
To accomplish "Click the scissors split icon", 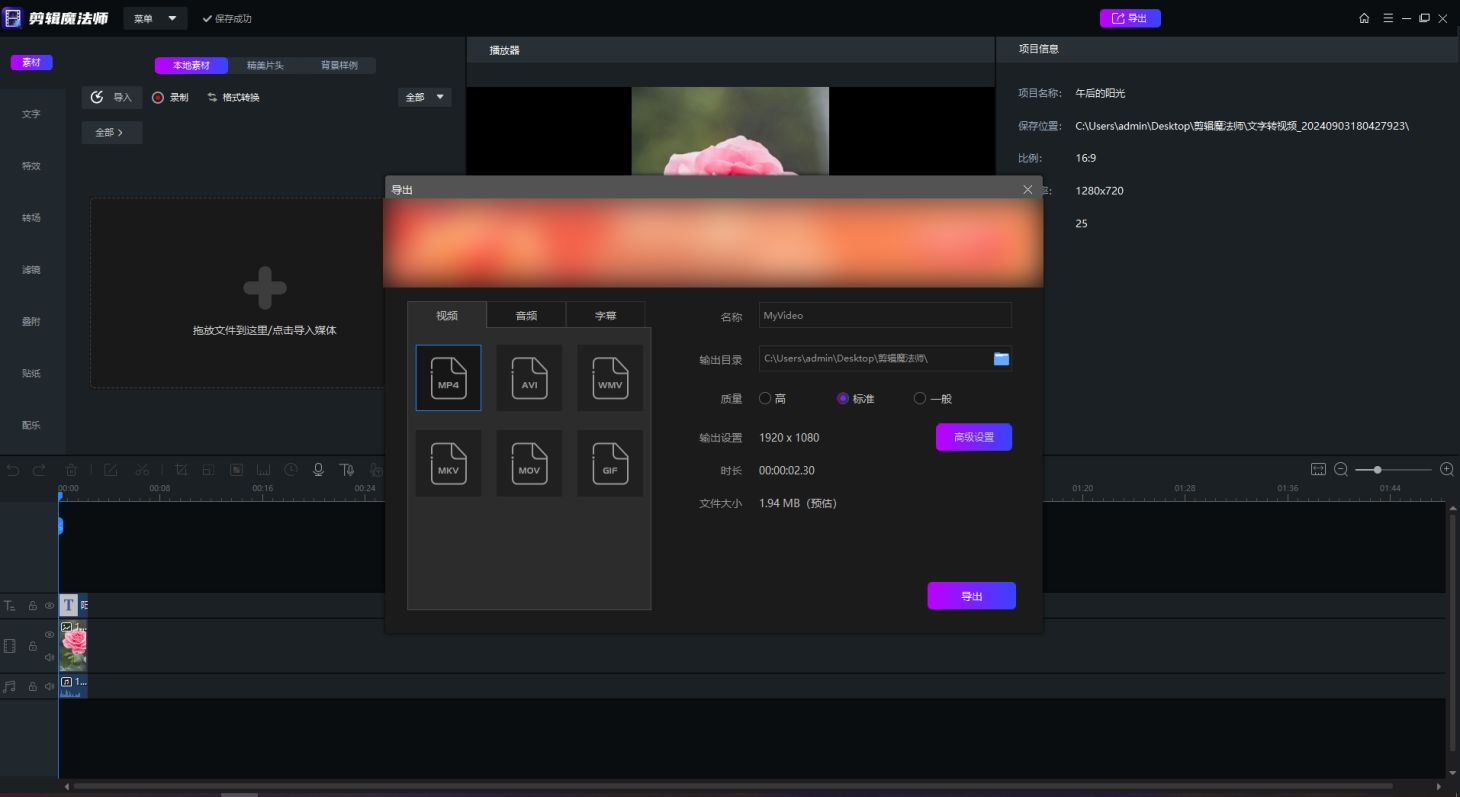I will click(x=142, y=469).
